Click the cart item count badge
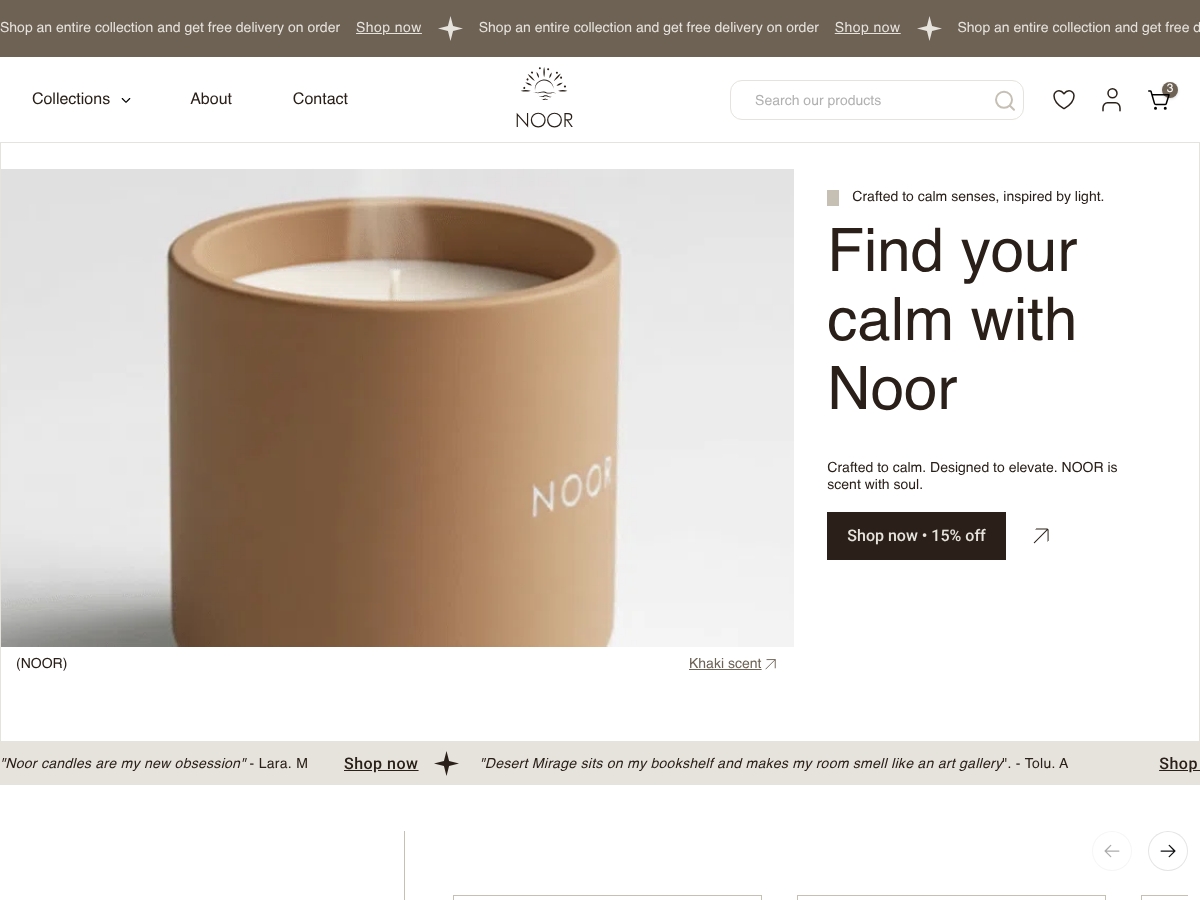The image size is (1200, 900). click(1170, 89)
